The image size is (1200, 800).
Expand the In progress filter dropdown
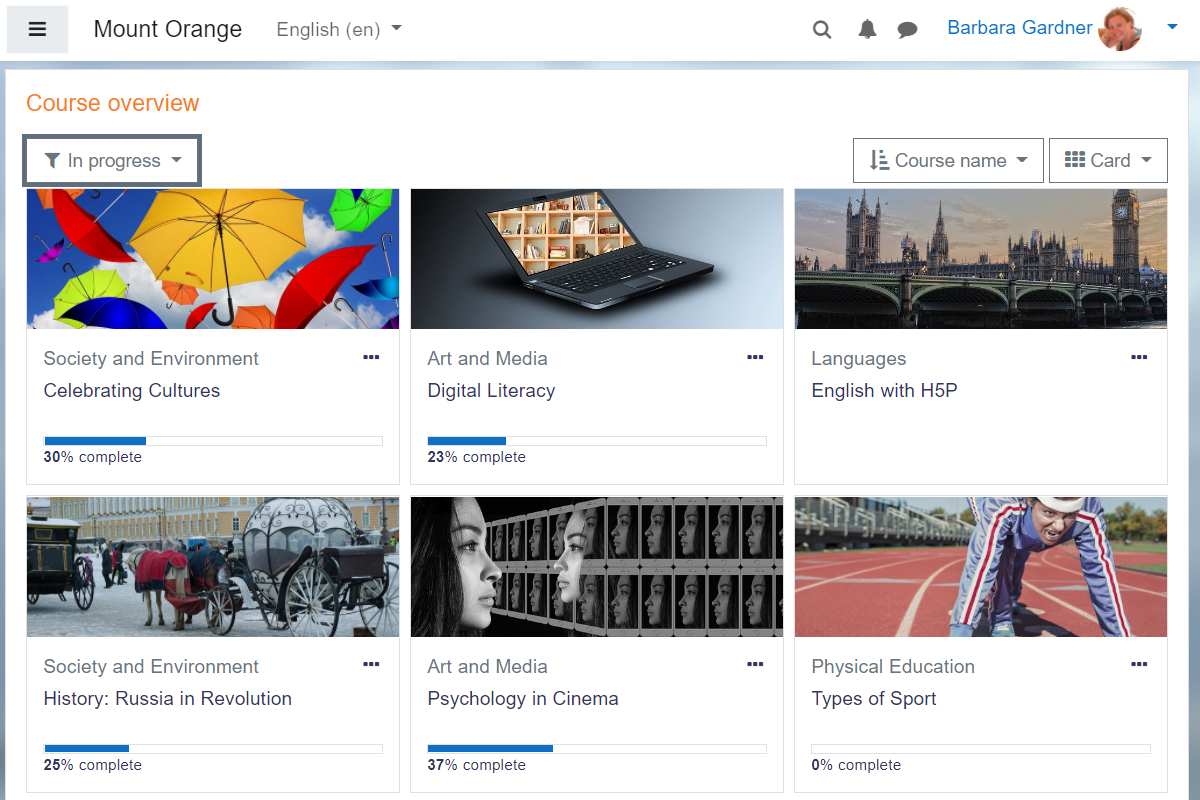(112, 161)
